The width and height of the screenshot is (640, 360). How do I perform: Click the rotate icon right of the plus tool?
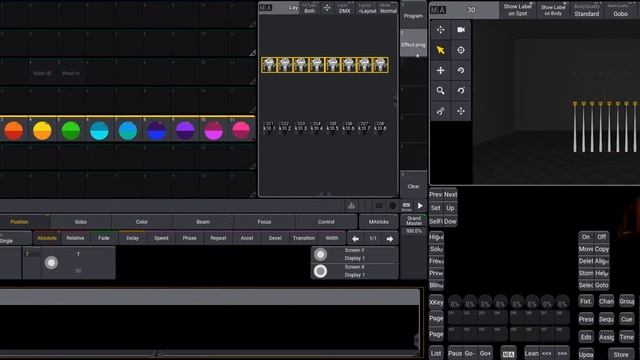(x=461, y=71)
